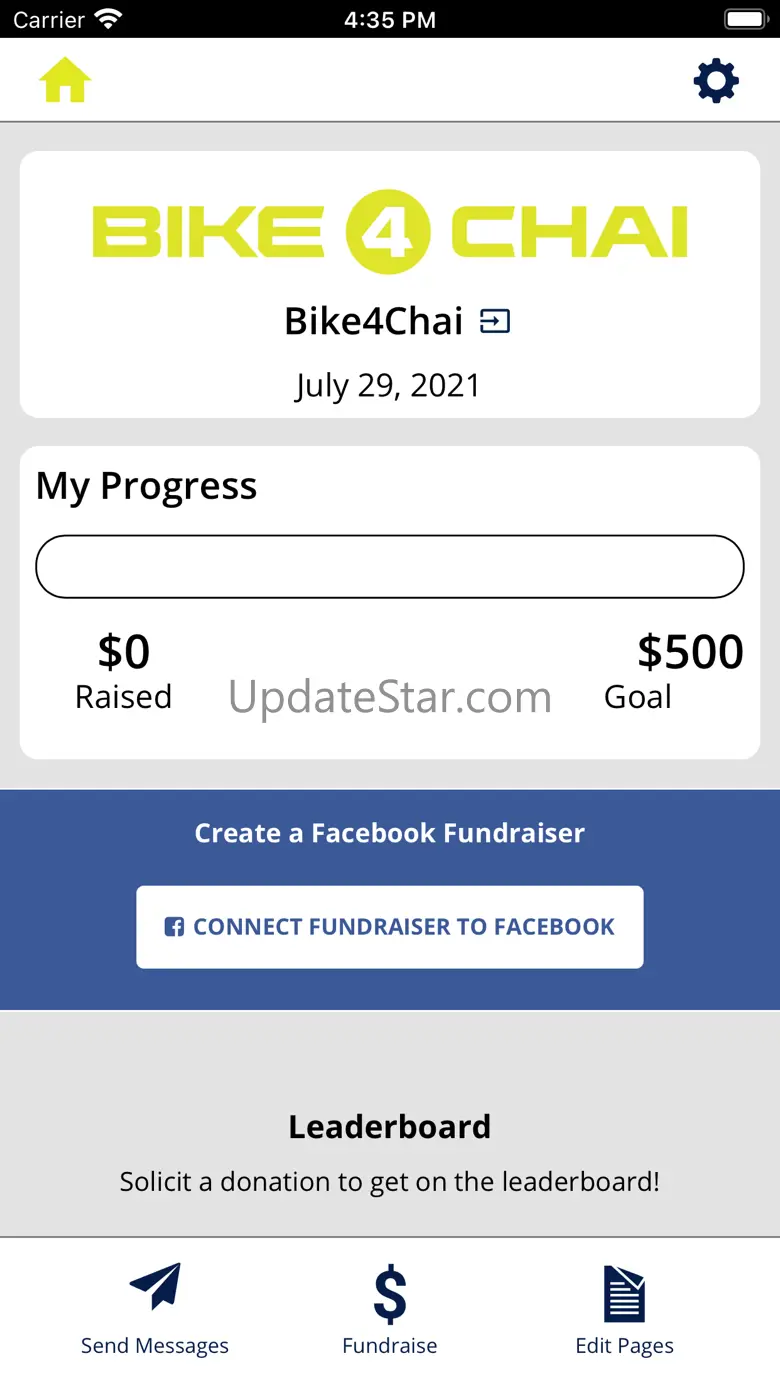
Task: Tap the $0 Raised amount
Action: (x=124, y=652)
